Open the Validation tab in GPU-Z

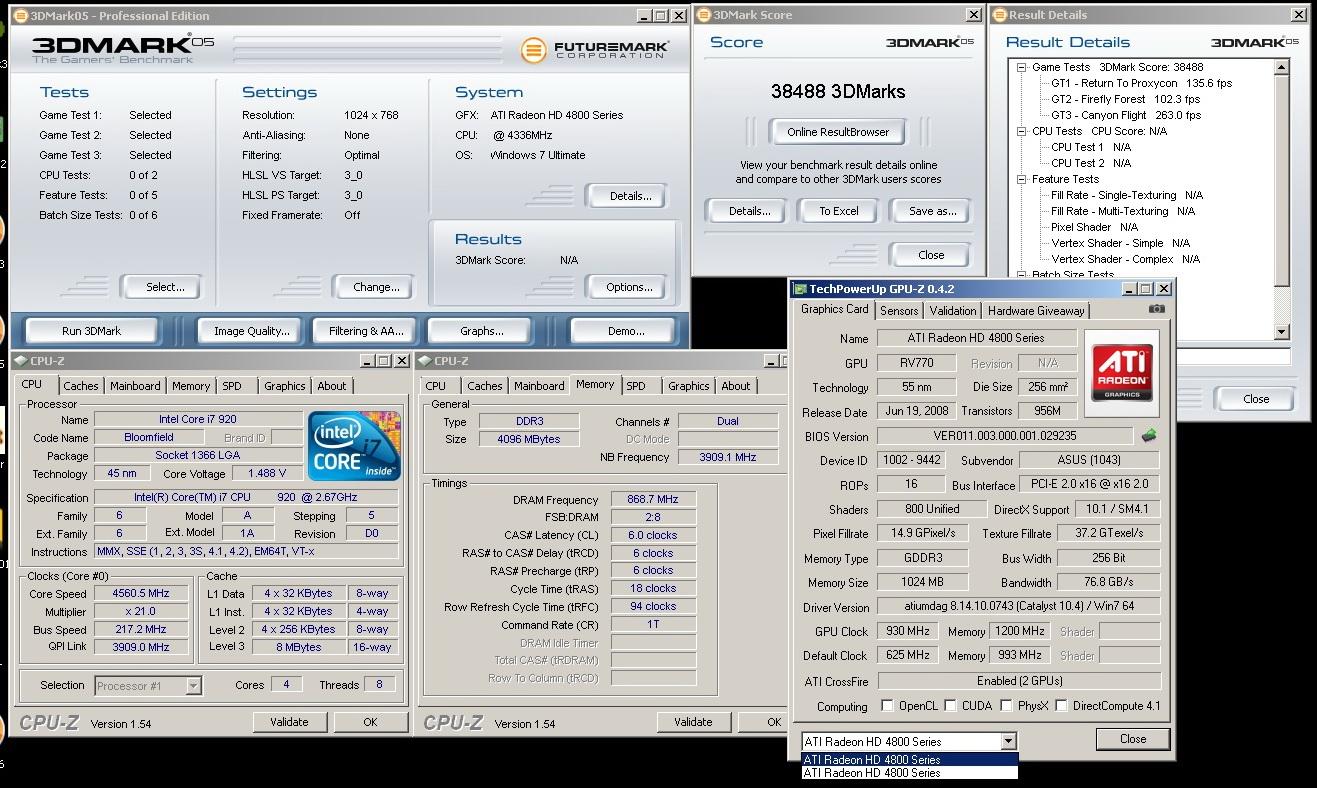[953, 311]
